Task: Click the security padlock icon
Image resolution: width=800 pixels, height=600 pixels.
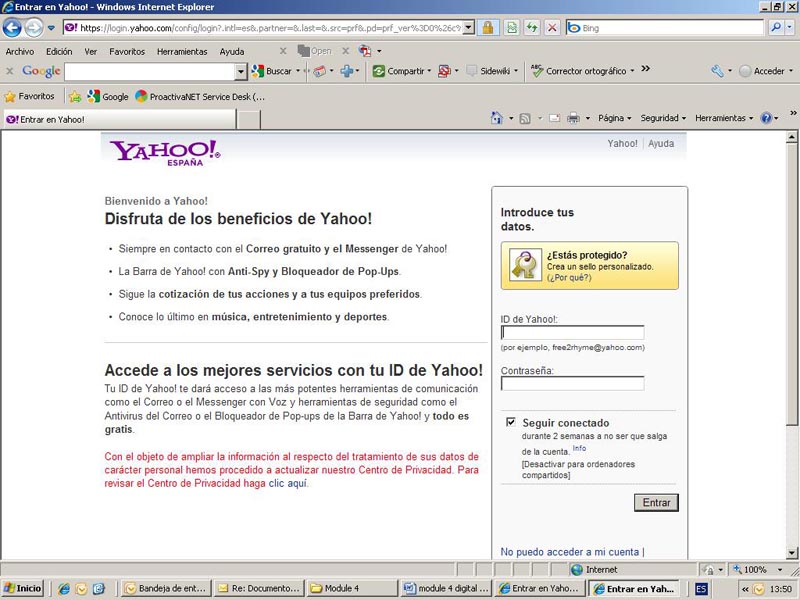Action: pos(488,28)
